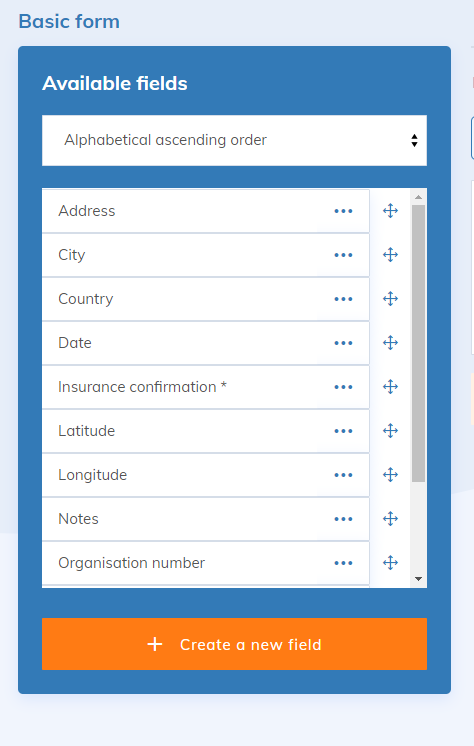Click the move handle next to Latitude
The height and width of the screenshot is (746, 474).
point(390,431)
